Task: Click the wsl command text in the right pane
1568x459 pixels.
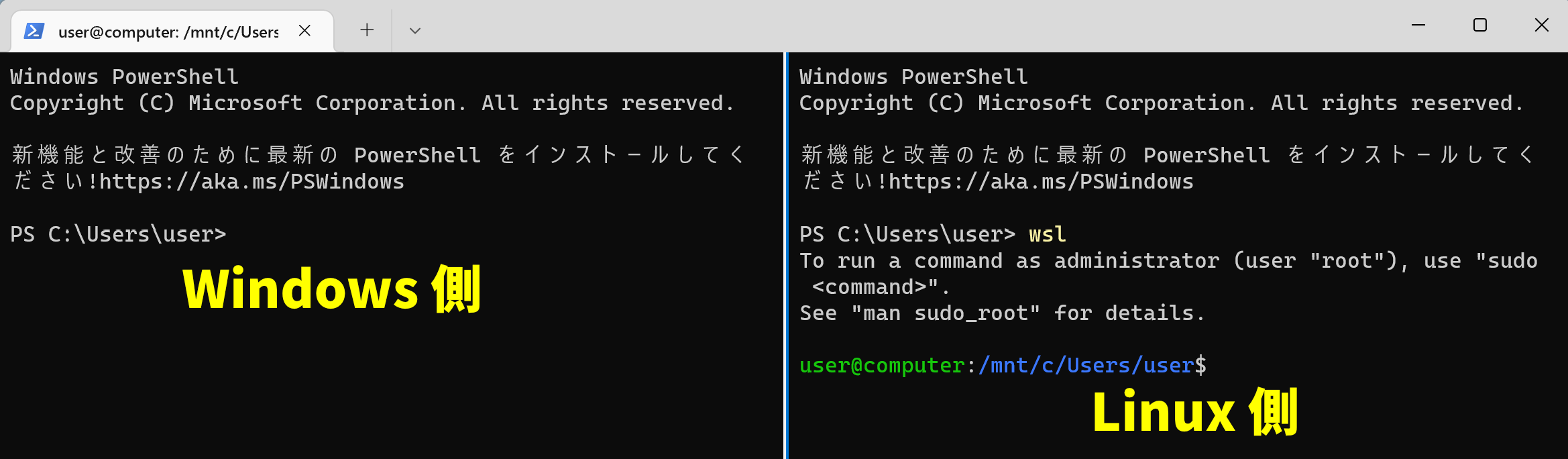Action: point(1046,234)
